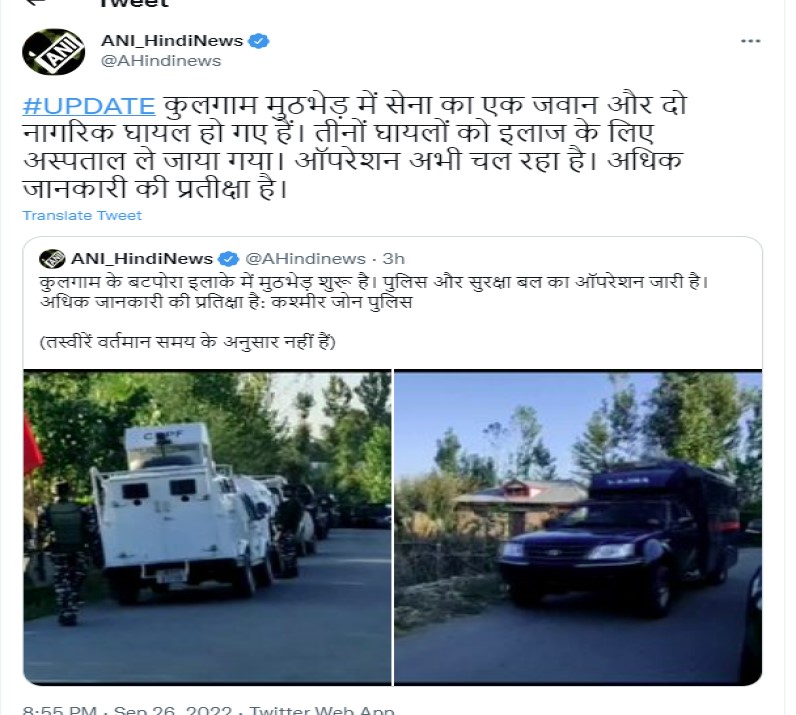Screen dimensions: 796x715
Task: Click the ANI_HindiNews display name
Action: pyautogui.click(x=172, y=40)
